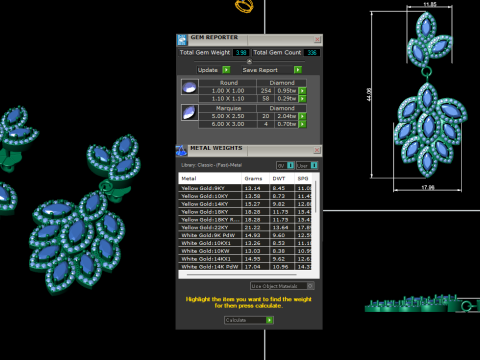The height and width of the screenshot is (360, 480).
Task: Select the Yellow Gold:14KY row
Action: [x=245, y=204]
